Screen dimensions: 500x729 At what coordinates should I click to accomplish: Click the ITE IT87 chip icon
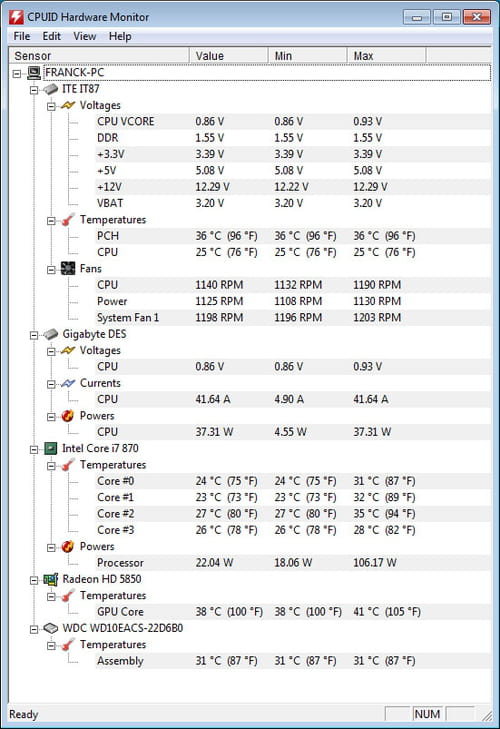point(51,89)
